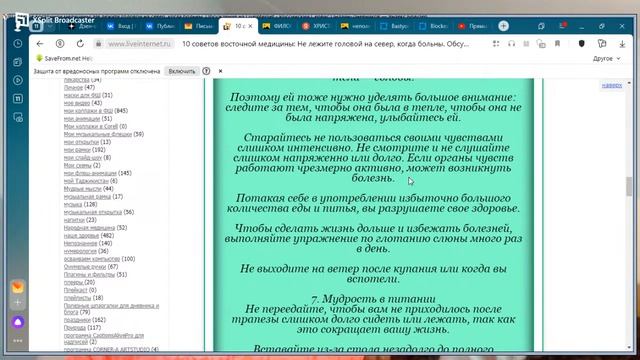Click the www.liveinternet.ru address field

tap(139, 44)
